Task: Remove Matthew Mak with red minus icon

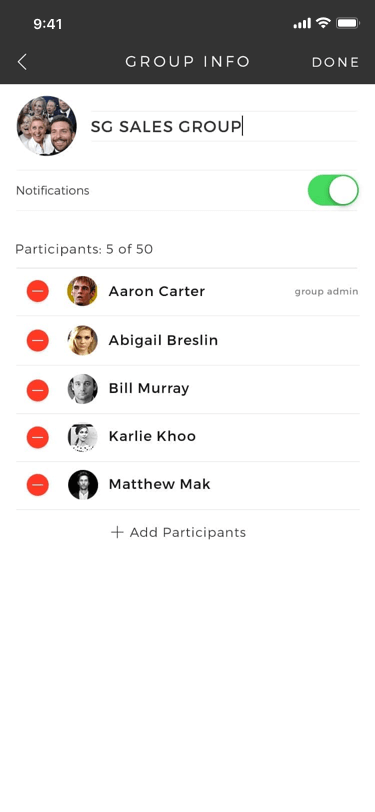Action: (x=38, y=485)
